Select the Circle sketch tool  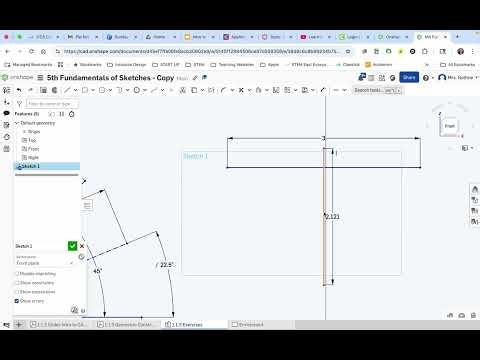102,90
